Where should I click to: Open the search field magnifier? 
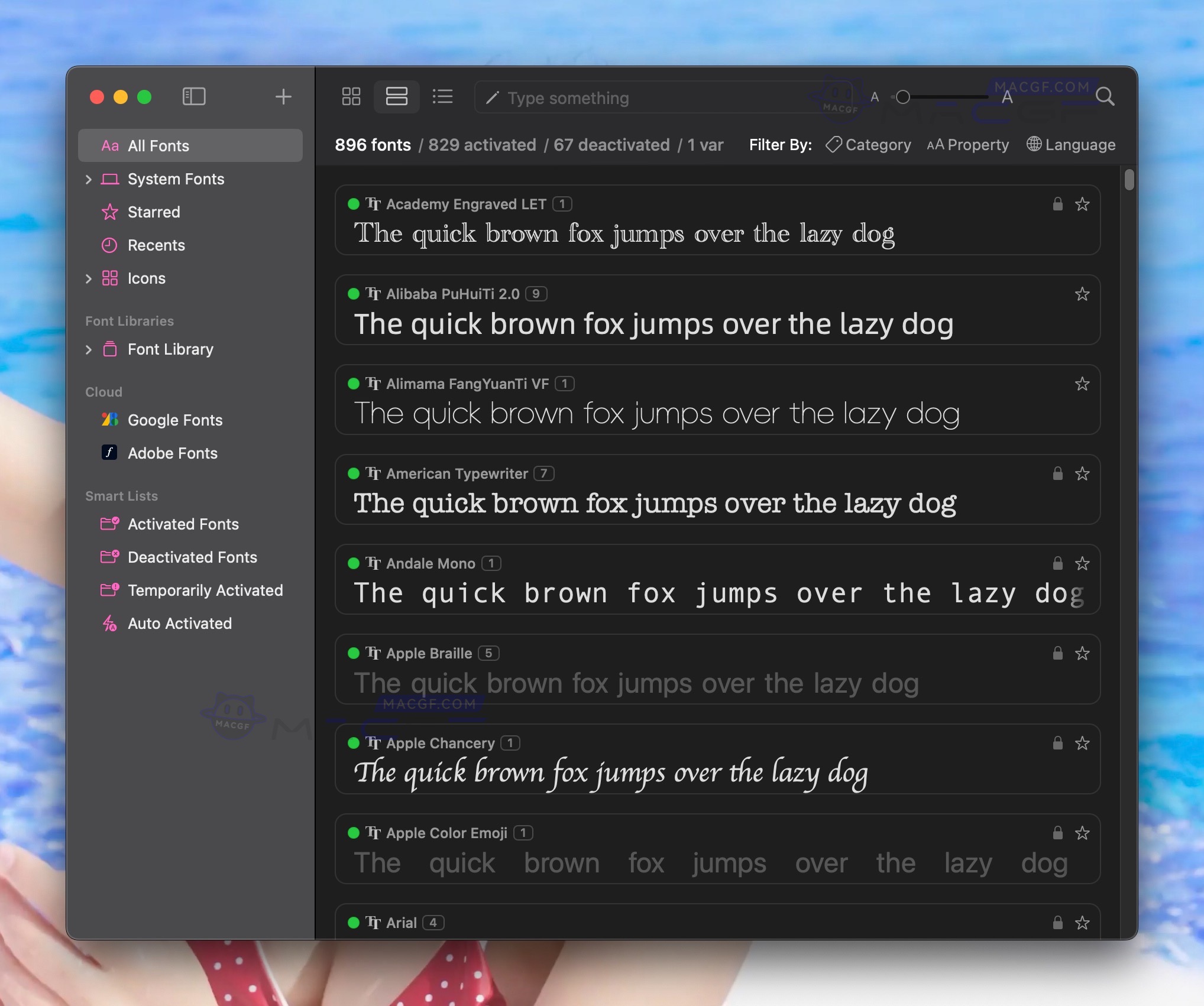[x=1105, y=96]
